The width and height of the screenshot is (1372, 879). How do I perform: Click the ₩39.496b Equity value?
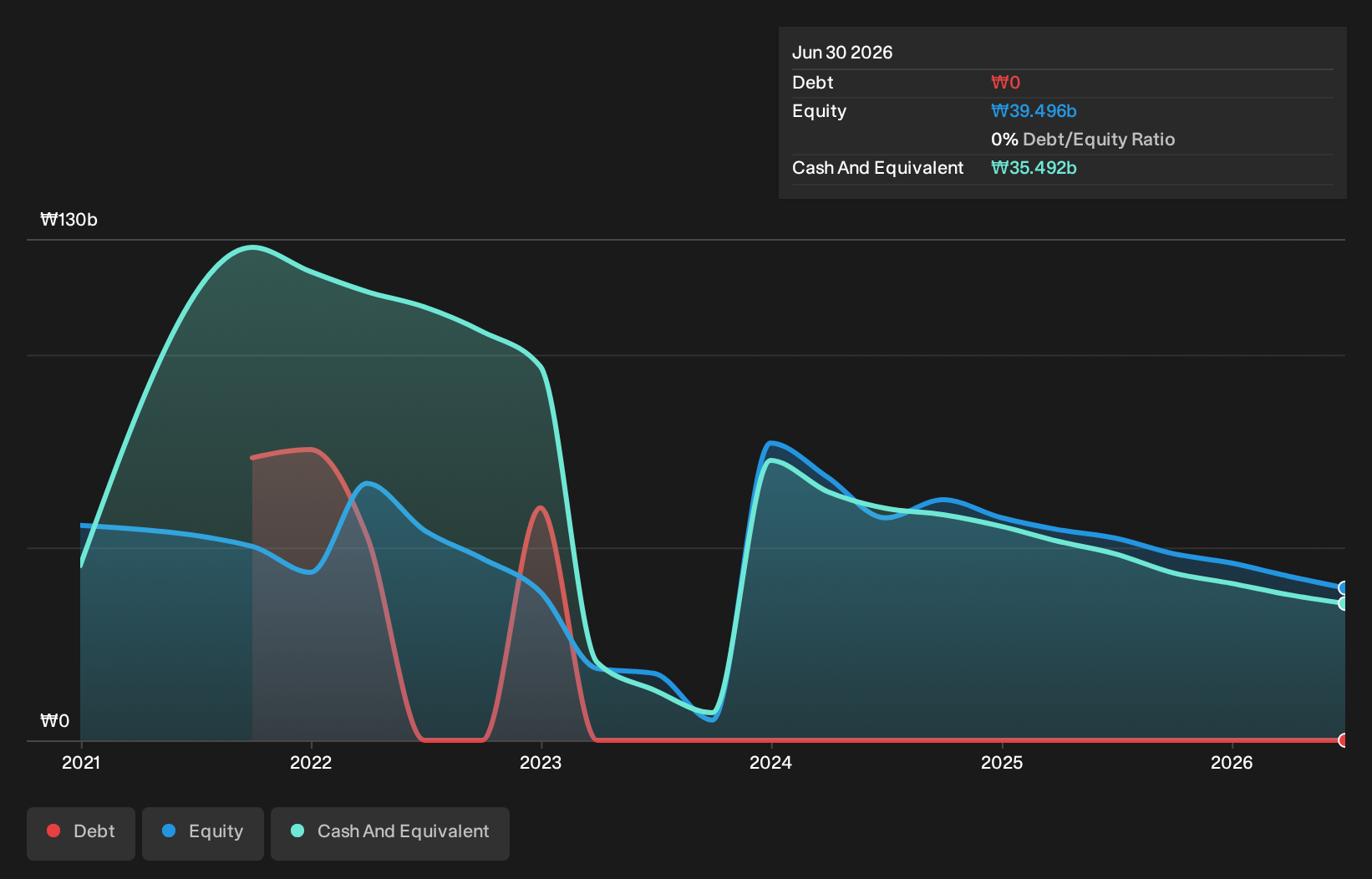click(1034, 111)
